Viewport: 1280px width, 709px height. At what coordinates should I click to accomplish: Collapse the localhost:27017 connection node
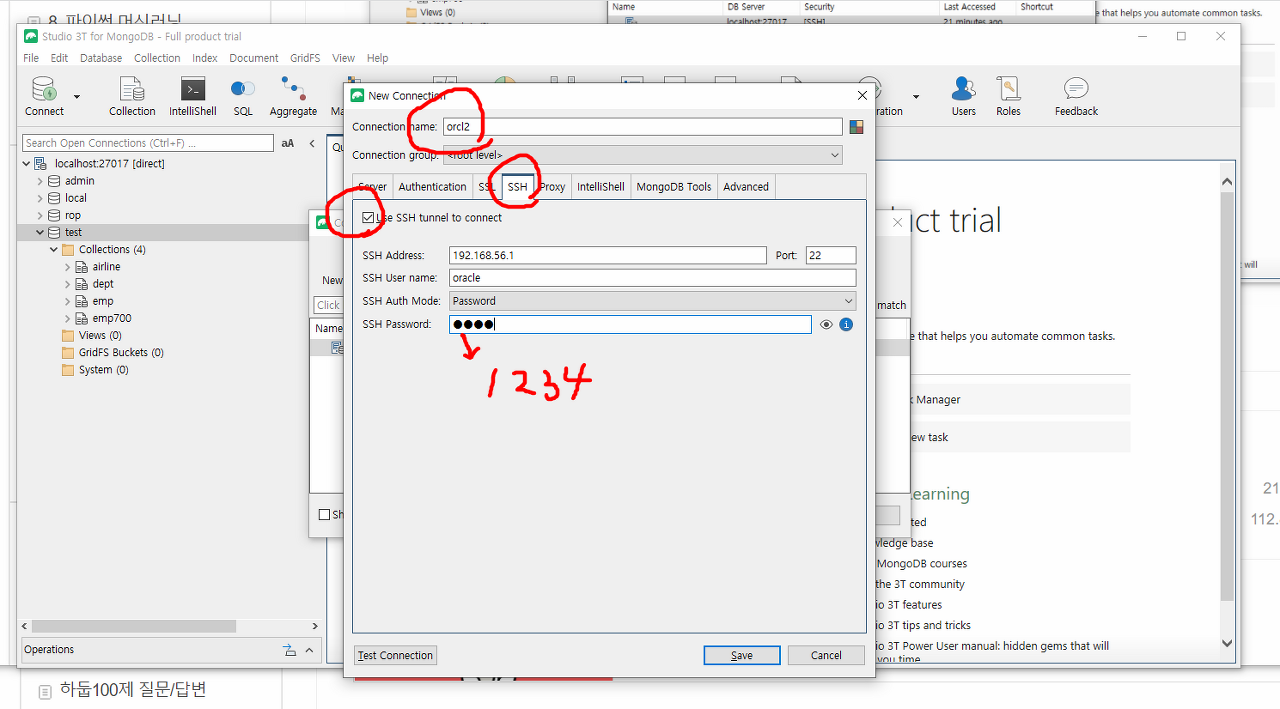tap(27, 164)
